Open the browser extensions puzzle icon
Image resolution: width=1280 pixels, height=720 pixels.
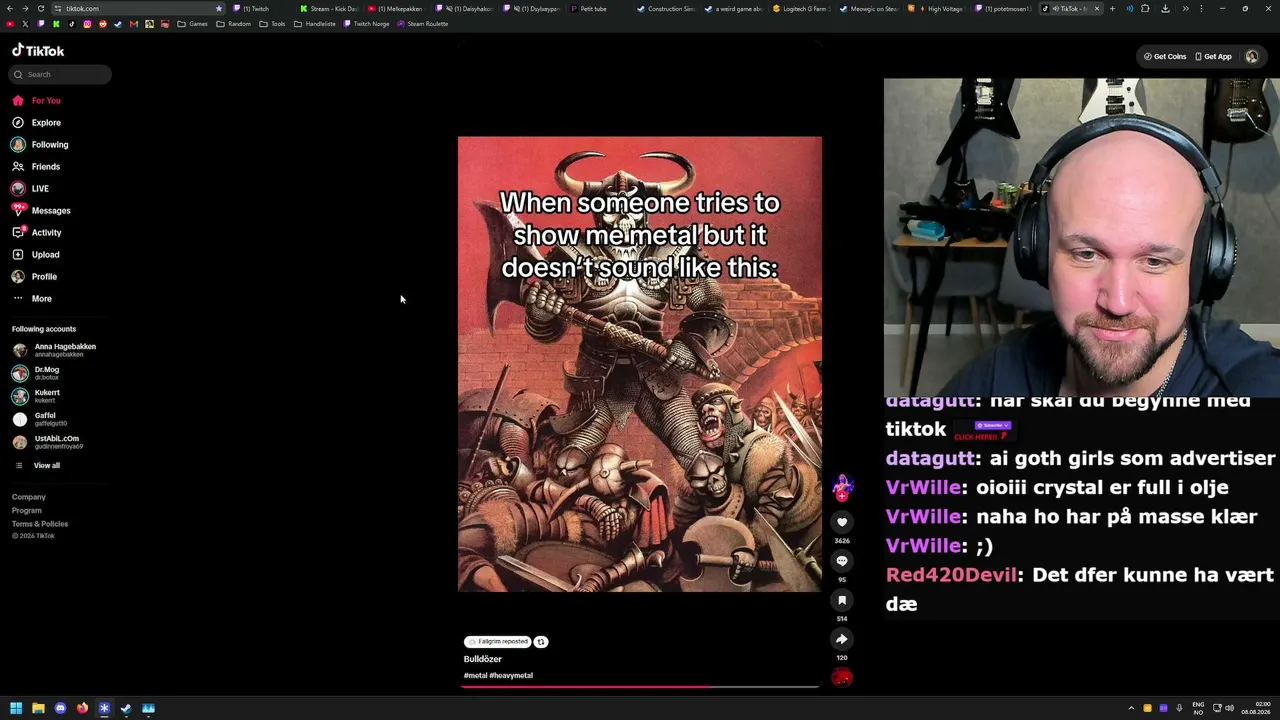point(1146,9)
